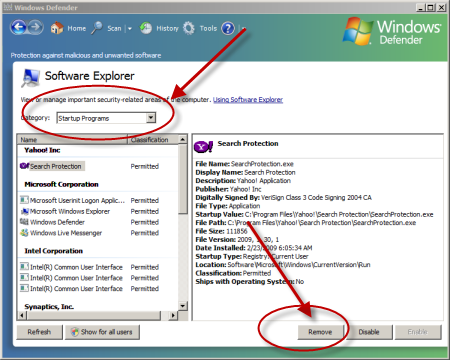
Task: Click Show for all users button
Action: click(x=102, y=332)
